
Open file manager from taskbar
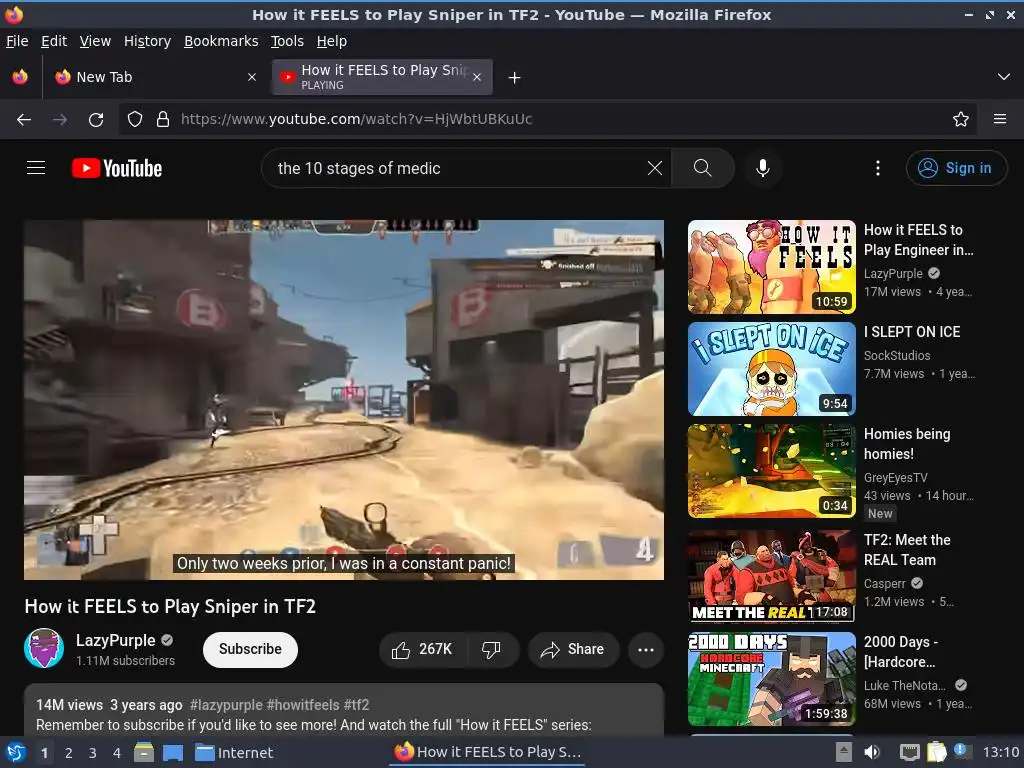point(144,752)
